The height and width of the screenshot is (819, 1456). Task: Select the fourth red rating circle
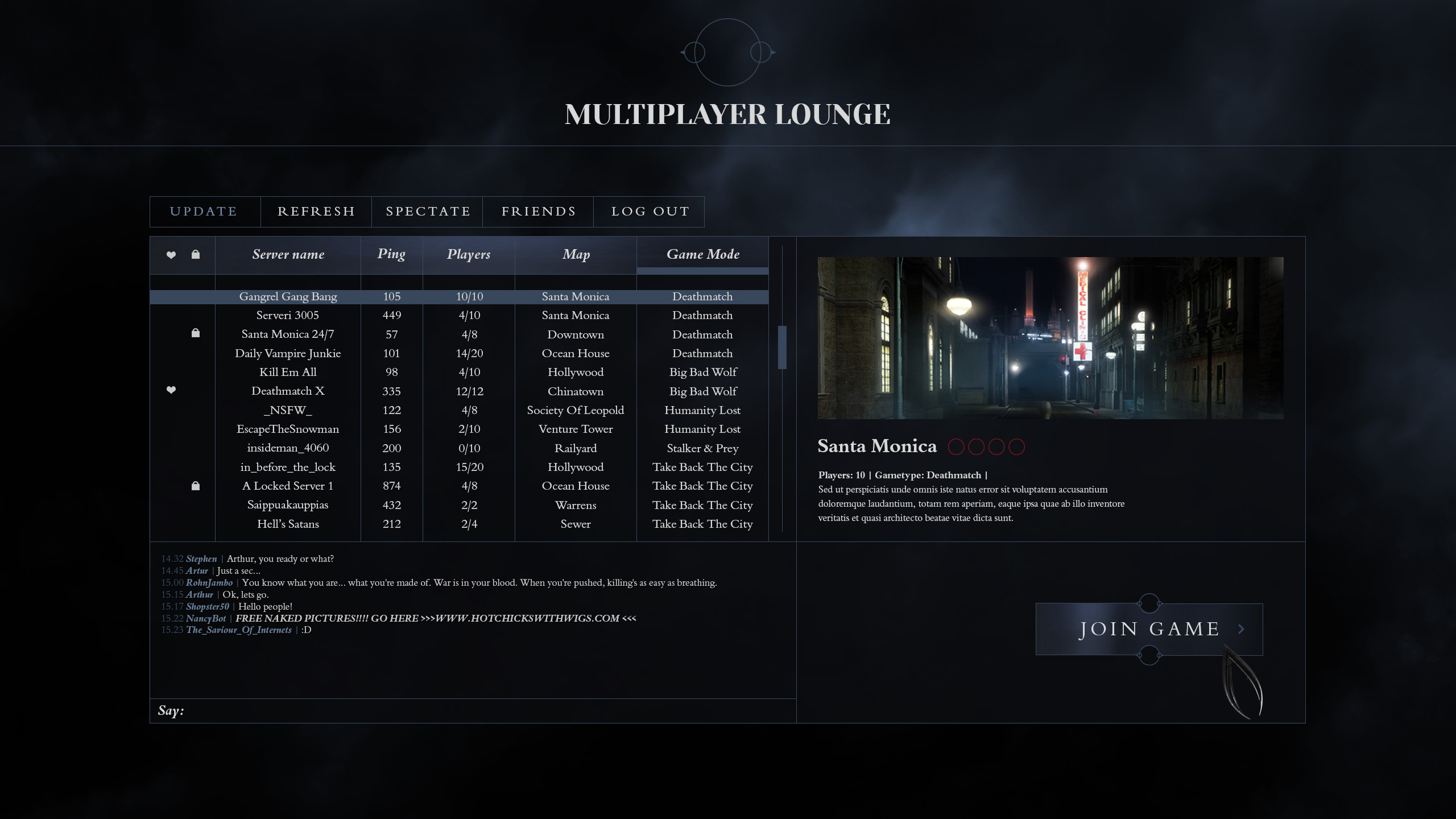pyautogui.click(x=1016, y=447)
